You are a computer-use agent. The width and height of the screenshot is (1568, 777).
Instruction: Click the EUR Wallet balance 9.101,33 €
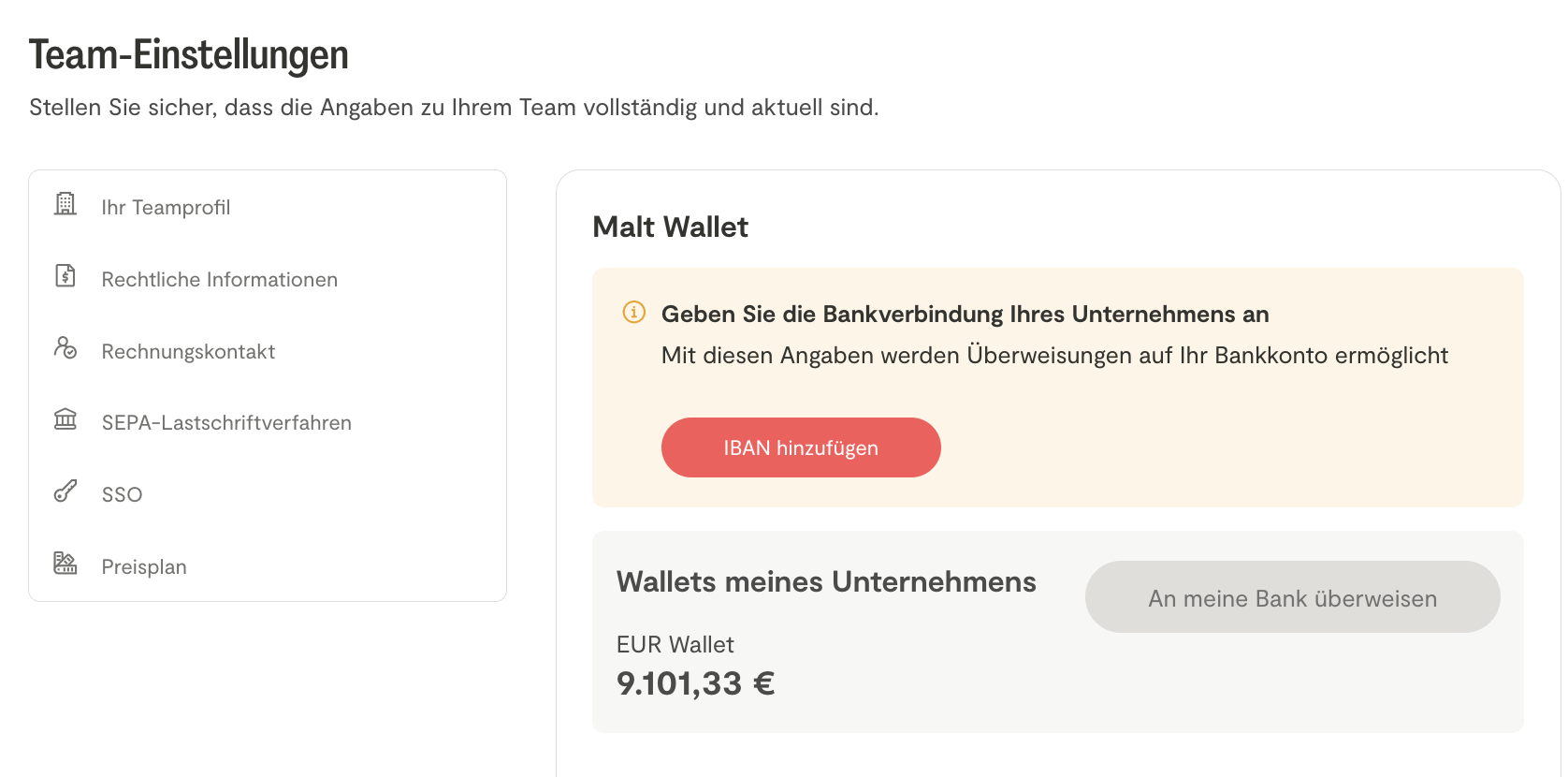click(x=695, y=683)
